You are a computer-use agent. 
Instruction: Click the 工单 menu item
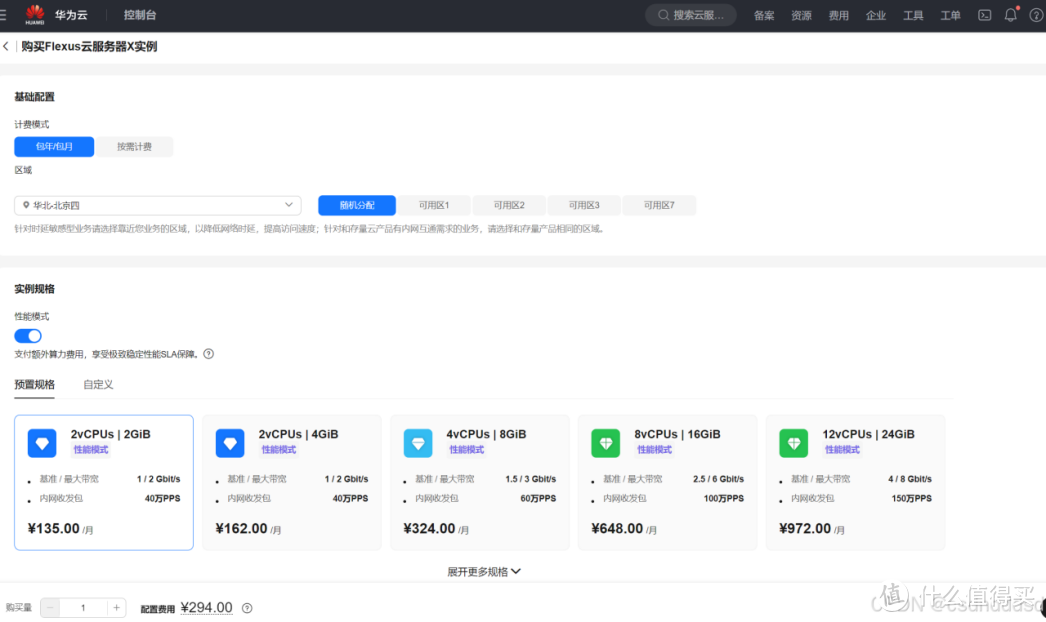(x=950, y=14)
